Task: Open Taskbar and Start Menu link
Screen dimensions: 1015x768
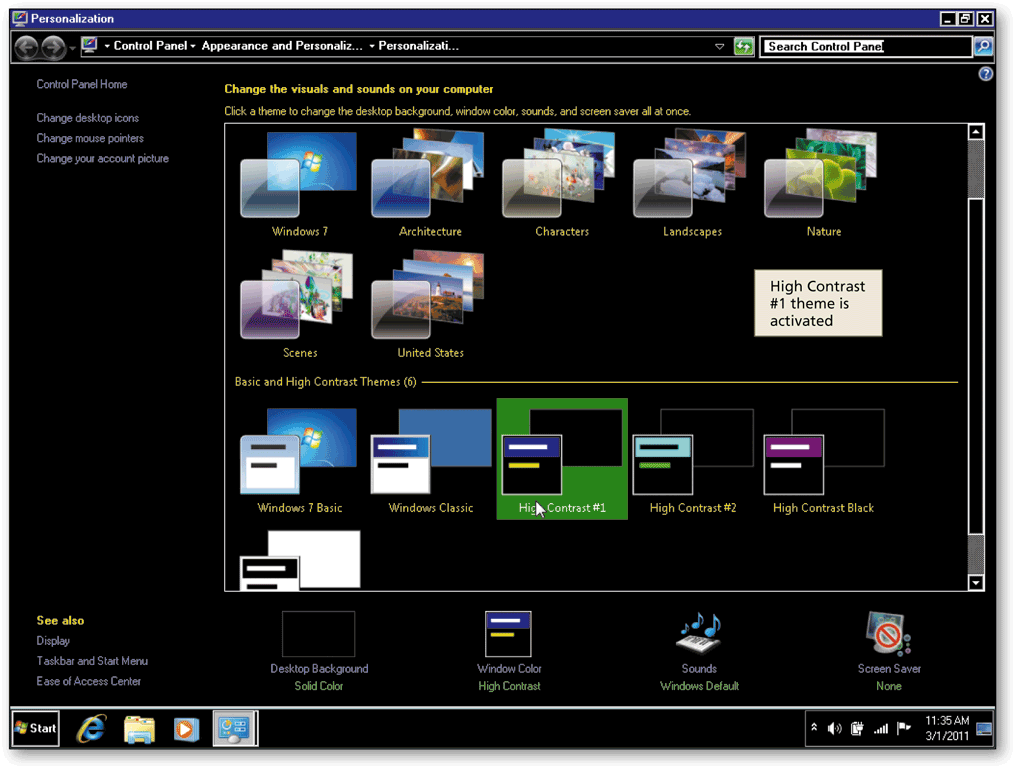Action: click(92, 661)
